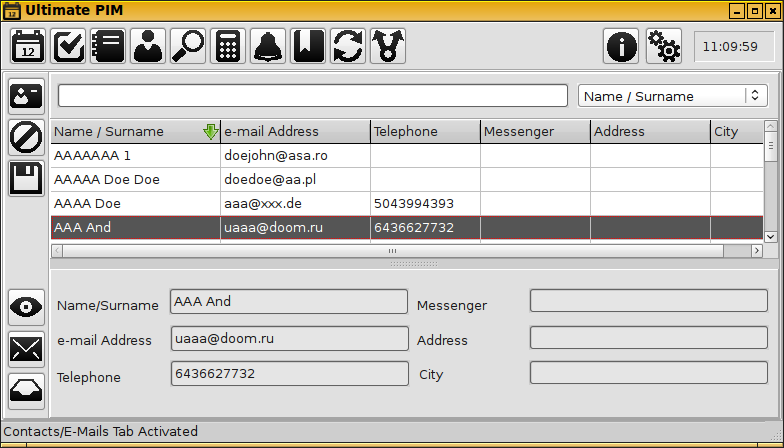Click the contacts person icon
The width and height of the screenshot is (784, 448).
(148, 46)
